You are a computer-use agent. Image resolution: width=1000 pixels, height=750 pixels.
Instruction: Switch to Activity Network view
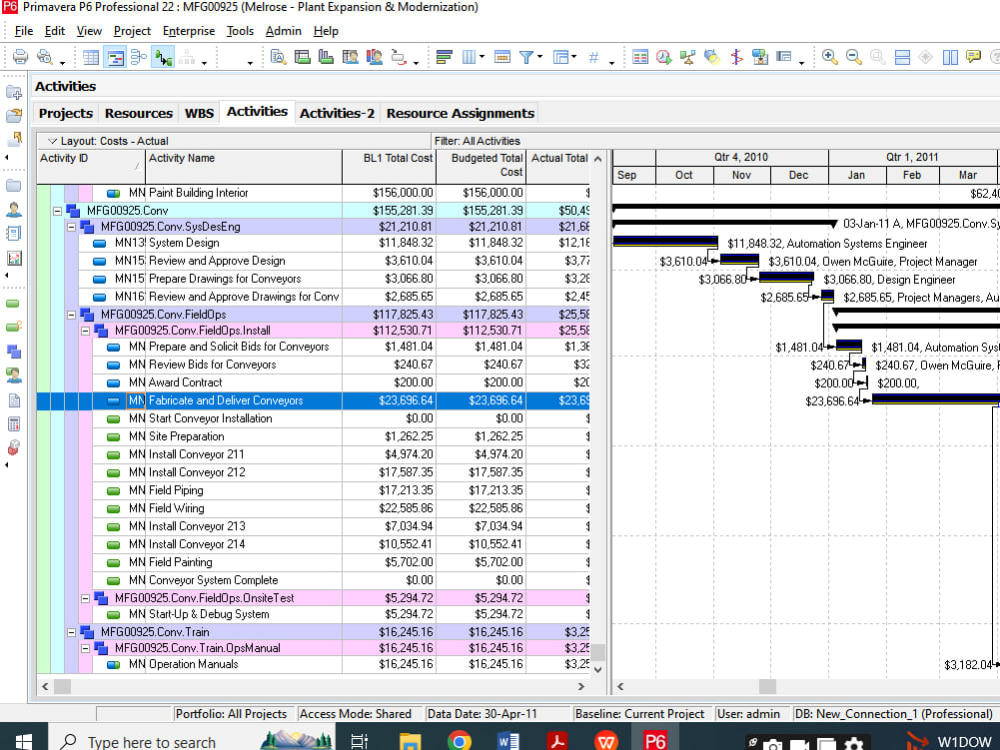click(138, 57)
